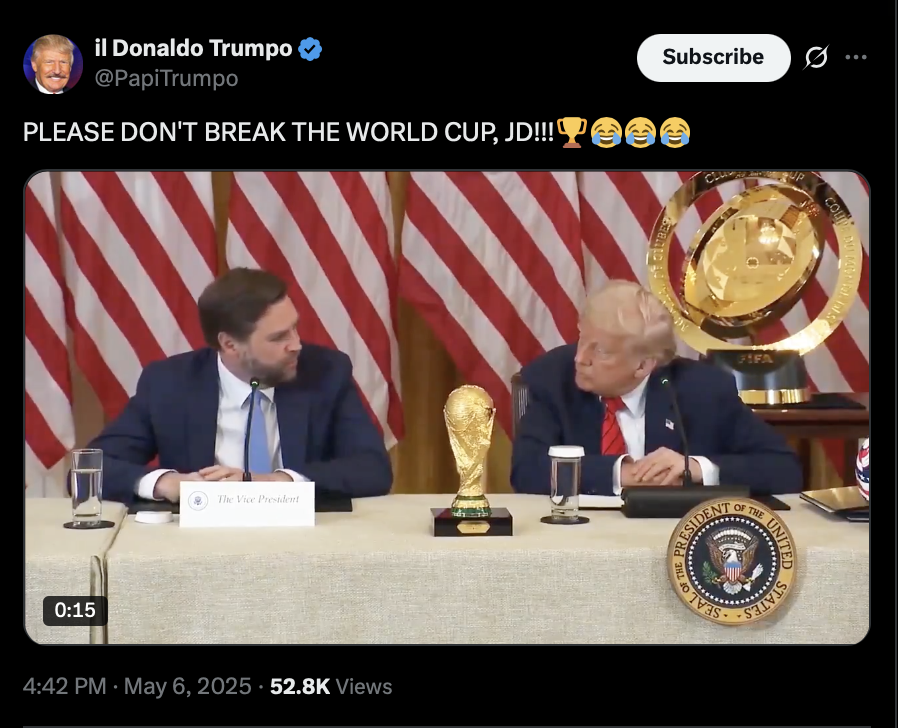898x728 pixels.
Task: Click the gold World Cup trophy on the table
Action: [471, 460]
